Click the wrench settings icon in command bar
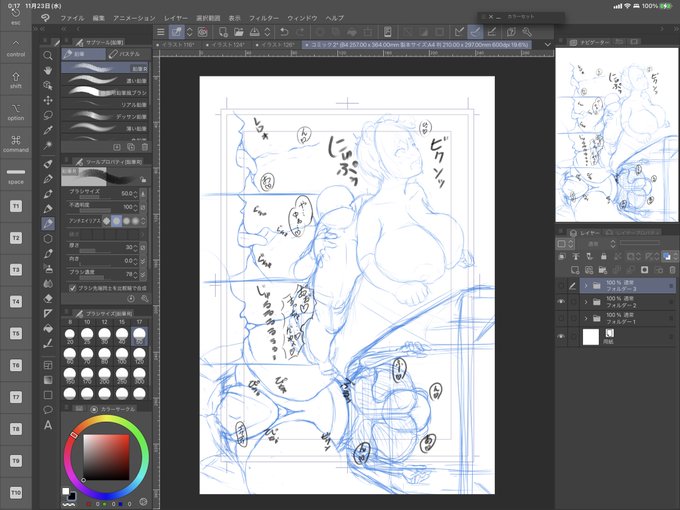This screenshot has height=510, width=680. [526, 32]
